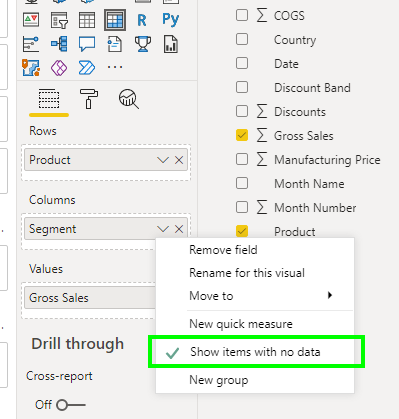Image resolution: width=399 pixels, height=419 pixels.
Task: Uncheck the Product field checkbox
Action: point(242,231)
